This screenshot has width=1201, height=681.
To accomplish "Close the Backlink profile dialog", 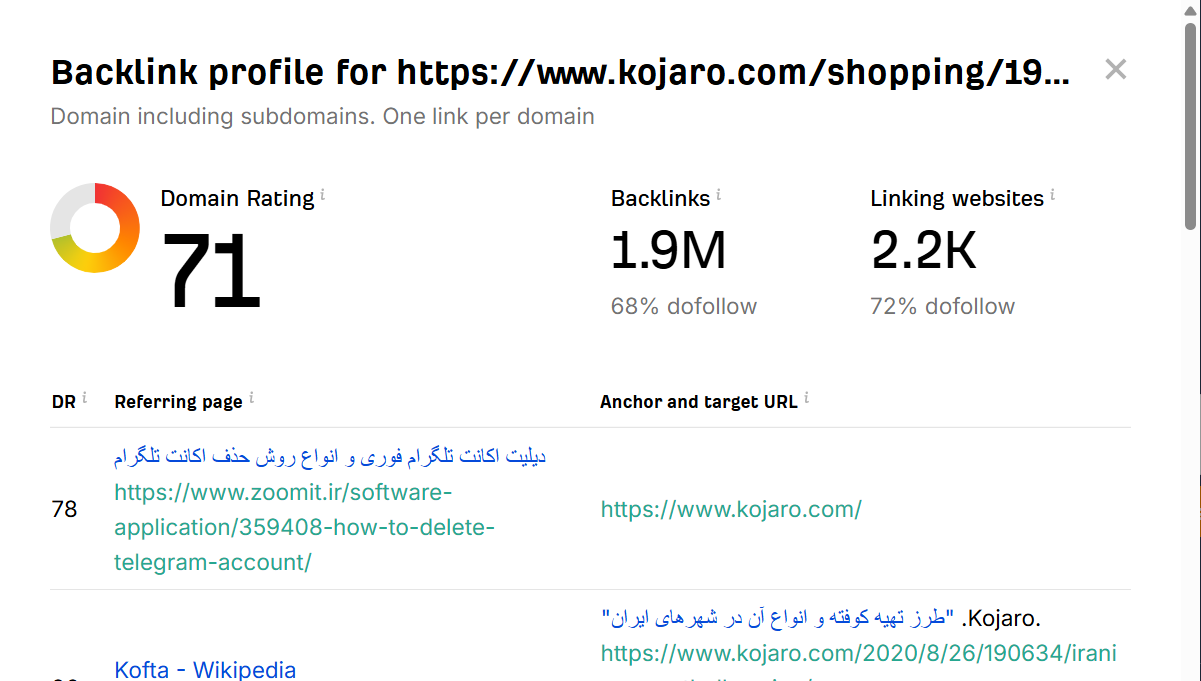I will tap(1115, 69).
